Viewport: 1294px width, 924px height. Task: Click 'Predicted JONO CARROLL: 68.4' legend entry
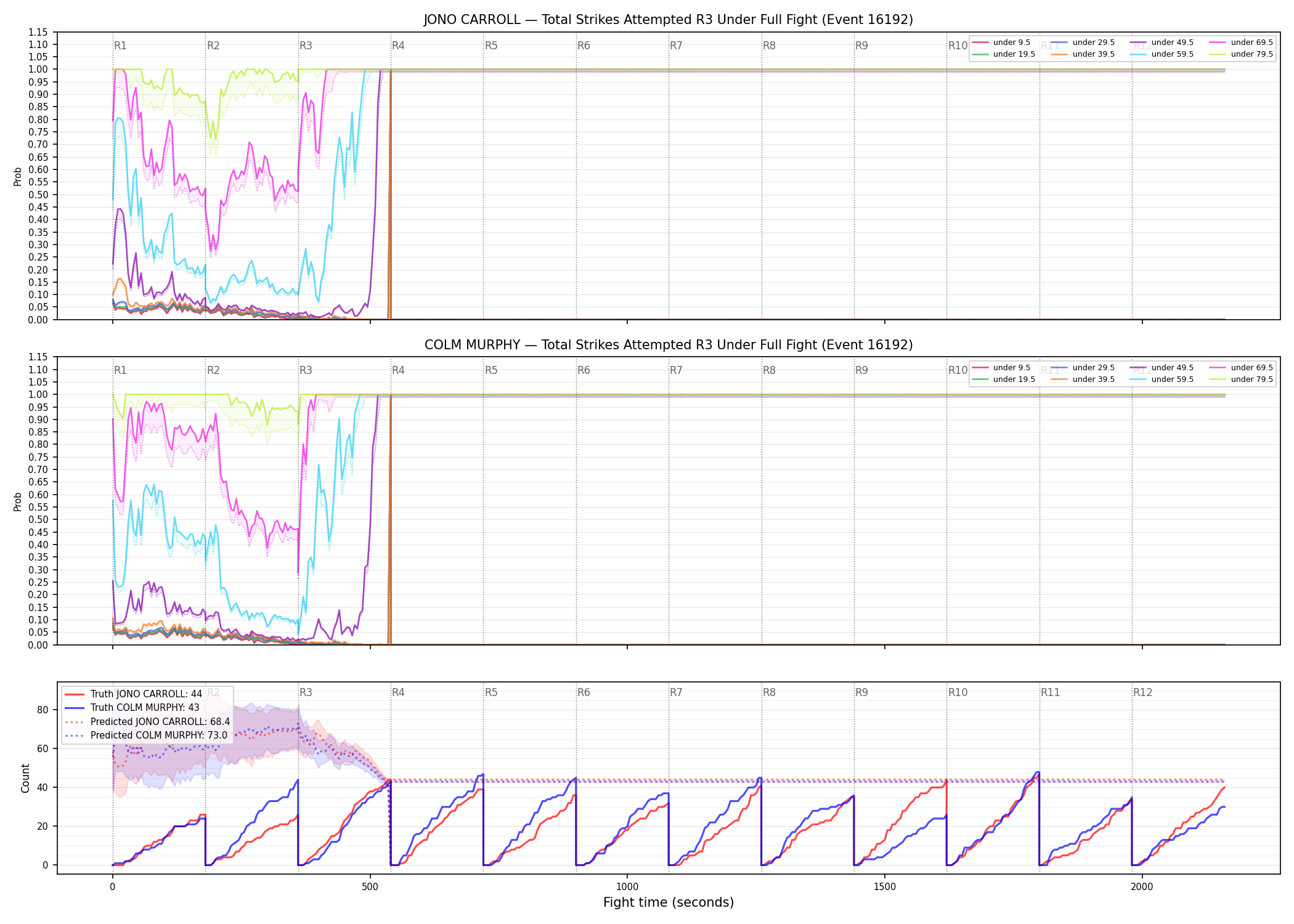(x=147, y=722)
